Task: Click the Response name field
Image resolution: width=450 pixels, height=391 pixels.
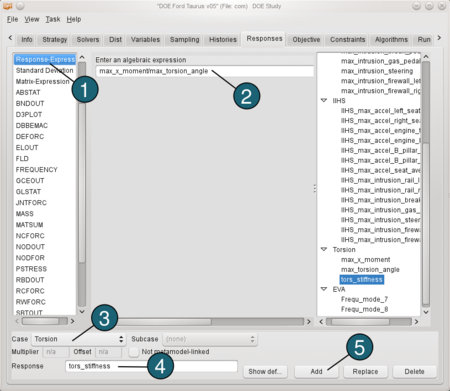Action: [x=152, y=366]
